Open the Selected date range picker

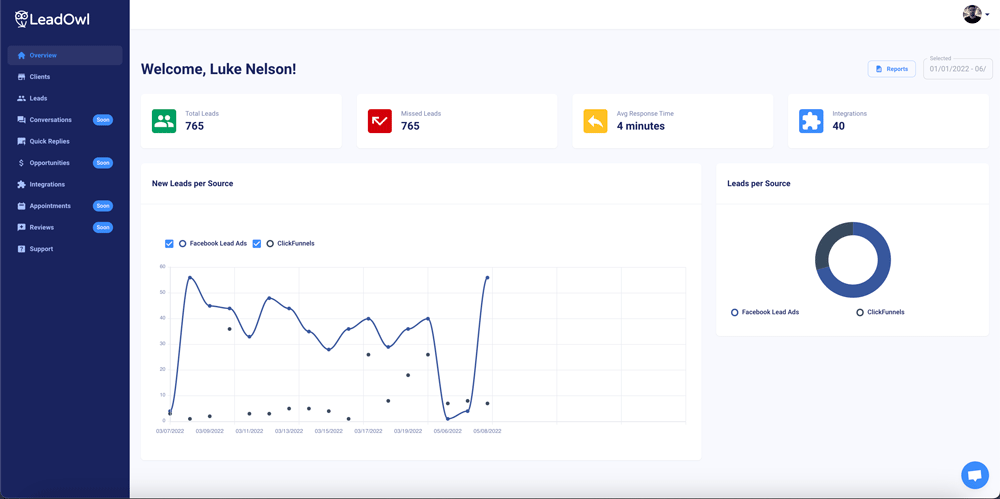tap(957, 69)
